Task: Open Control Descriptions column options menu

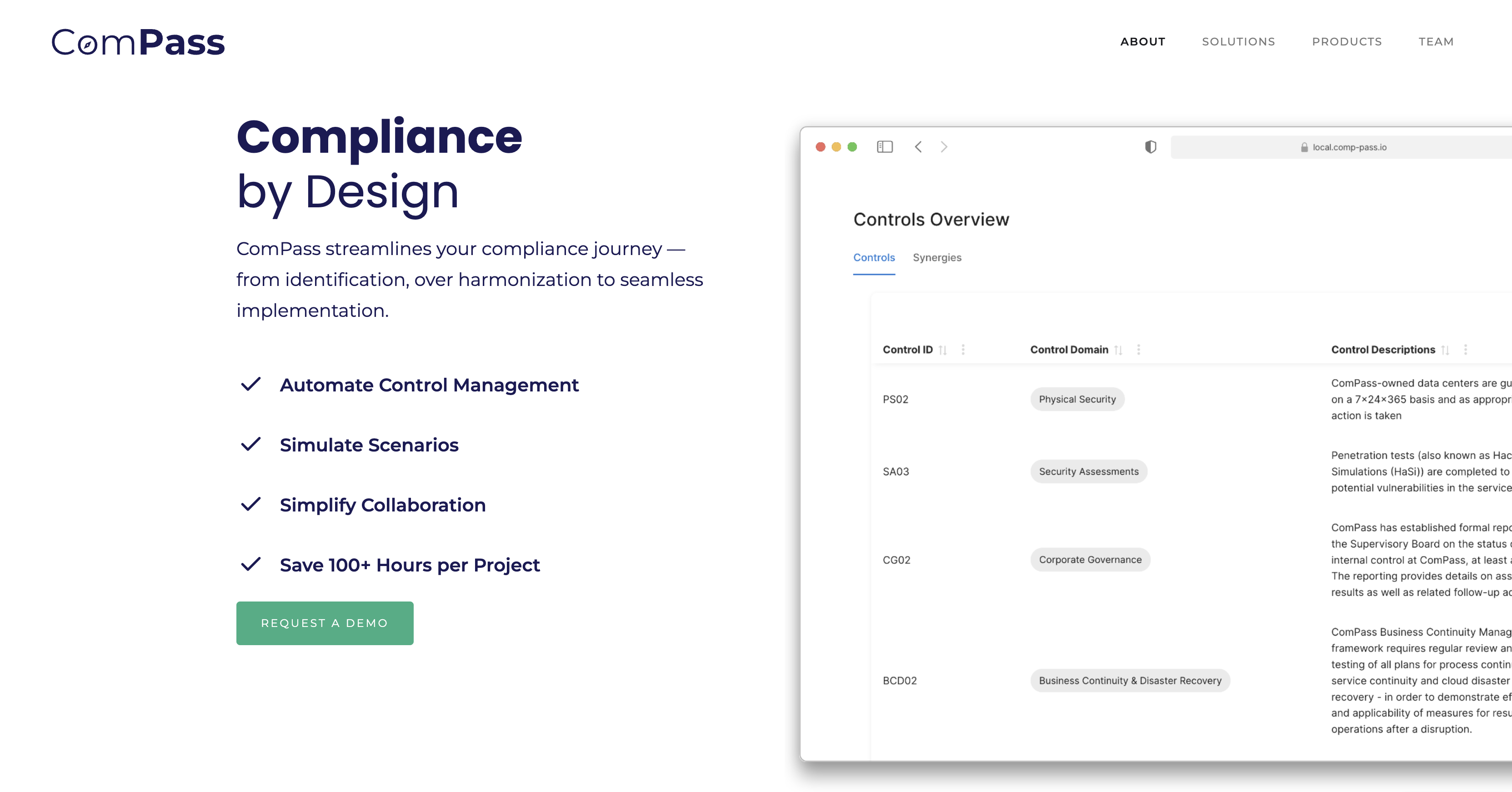Action: point(1466,350)
